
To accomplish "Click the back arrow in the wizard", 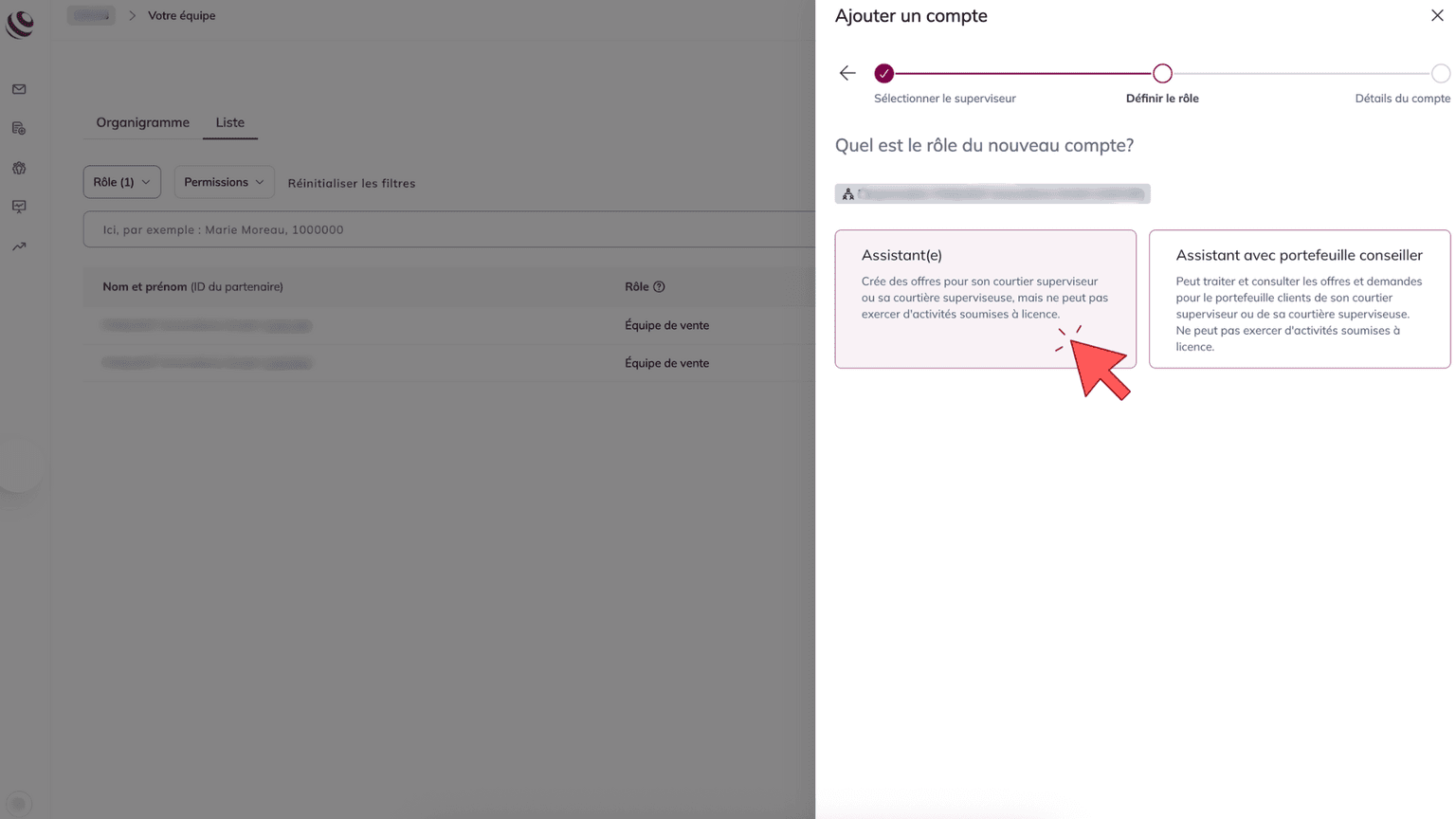I will tap(847, 73).
